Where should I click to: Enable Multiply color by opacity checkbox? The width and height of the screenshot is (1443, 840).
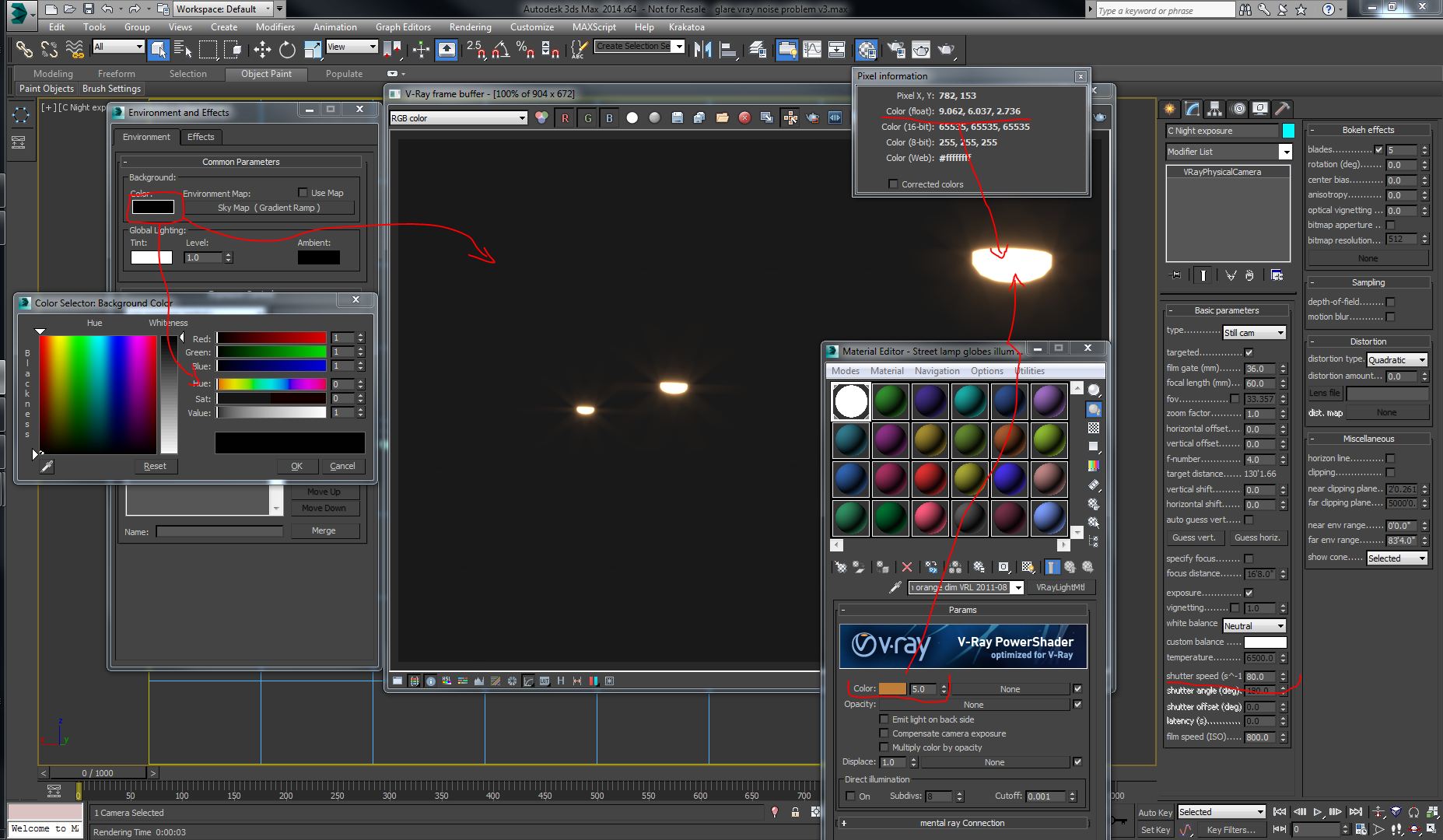coord(884,747)
